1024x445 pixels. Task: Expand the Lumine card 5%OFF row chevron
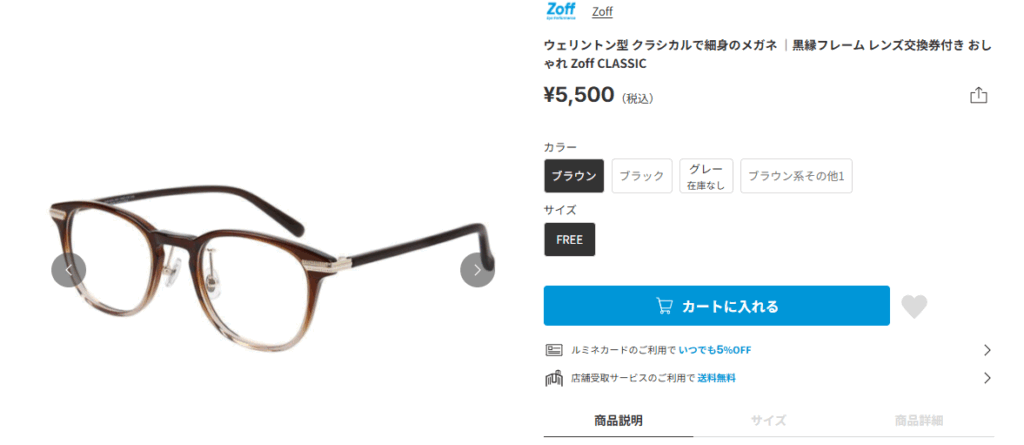[987, 350]
